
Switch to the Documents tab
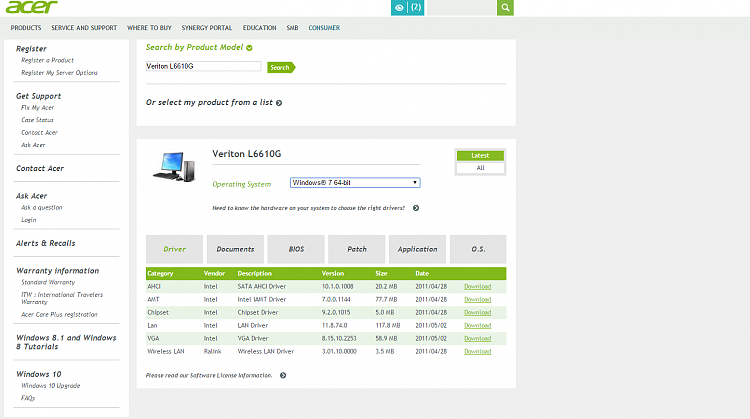pyautogui.click(x=235, y=249)
